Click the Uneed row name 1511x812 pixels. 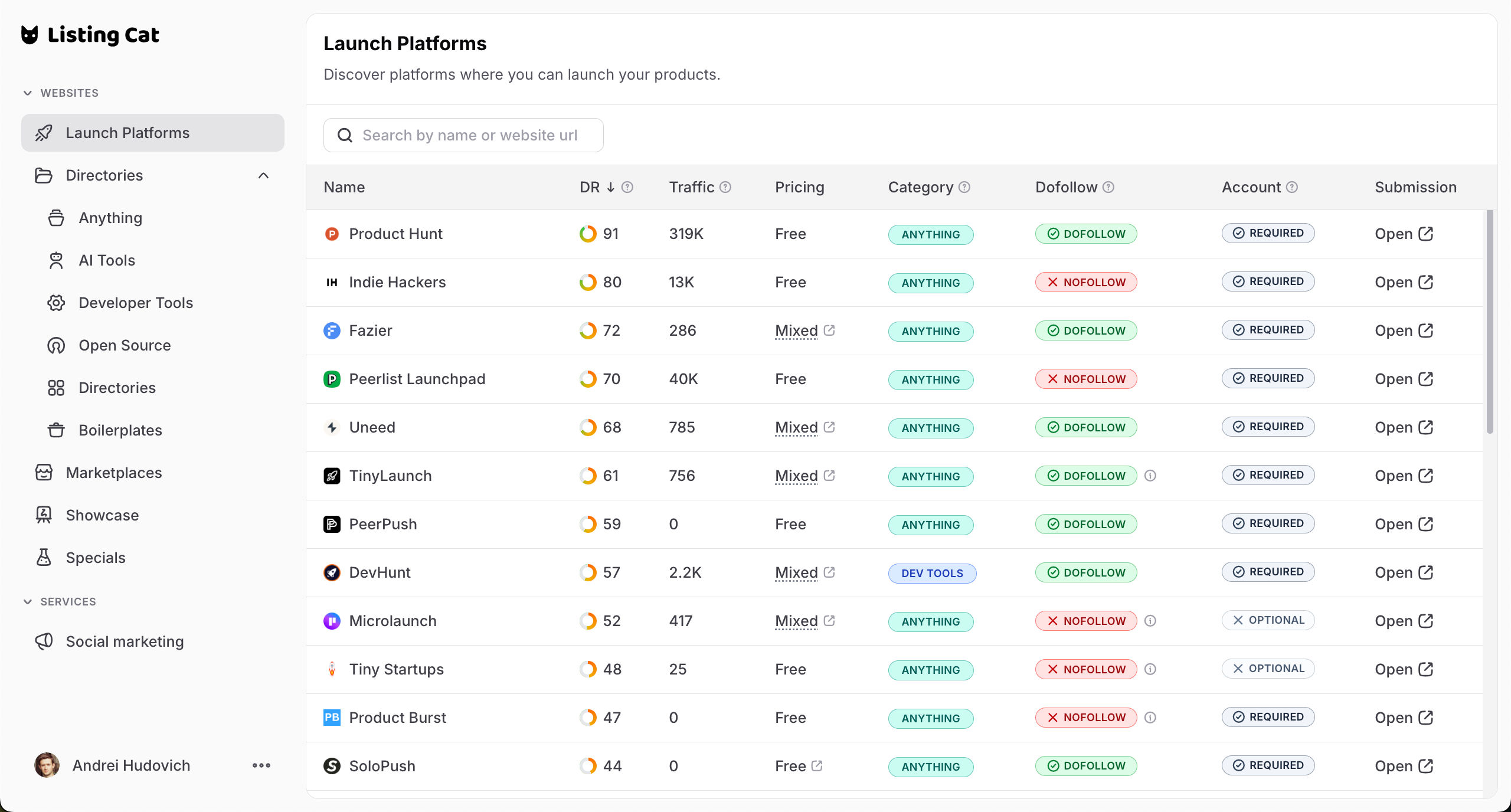372,428
